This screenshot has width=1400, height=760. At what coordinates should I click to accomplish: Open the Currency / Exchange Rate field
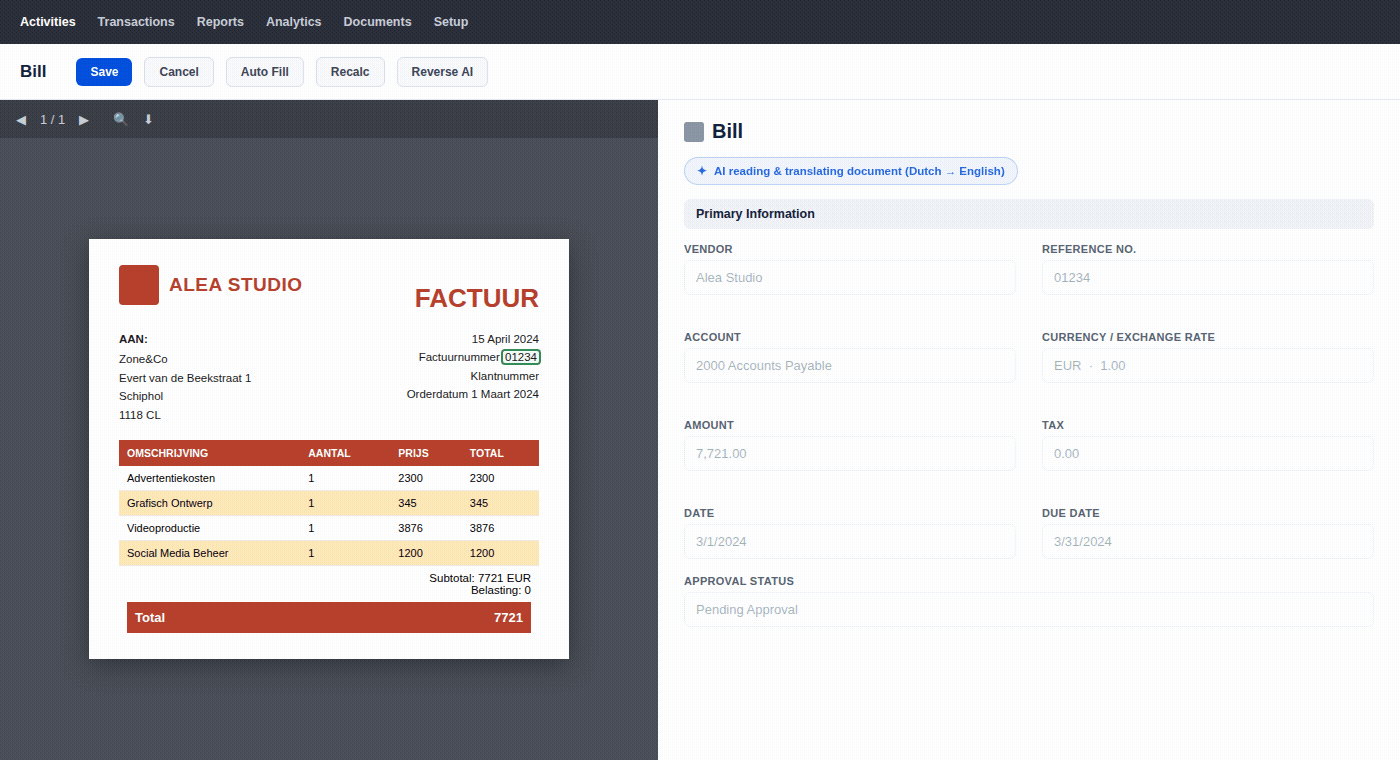point(1208,366)
